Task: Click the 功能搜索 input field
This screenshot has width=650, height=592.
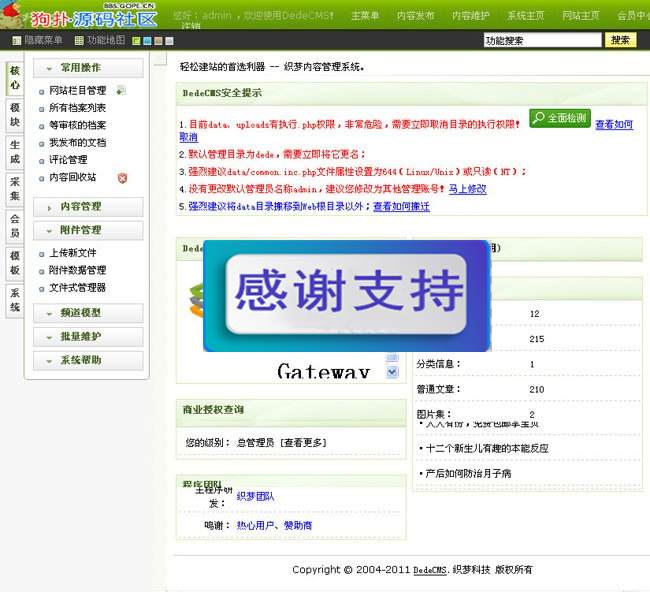Action: pyautogui.click(x=542, y=40)
